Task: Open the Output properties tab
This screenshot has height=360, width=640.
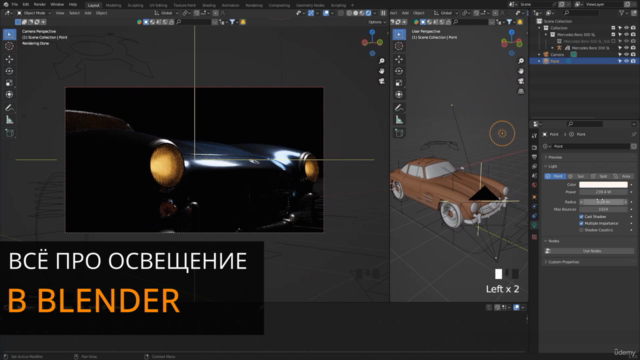Action: (534, 157)
